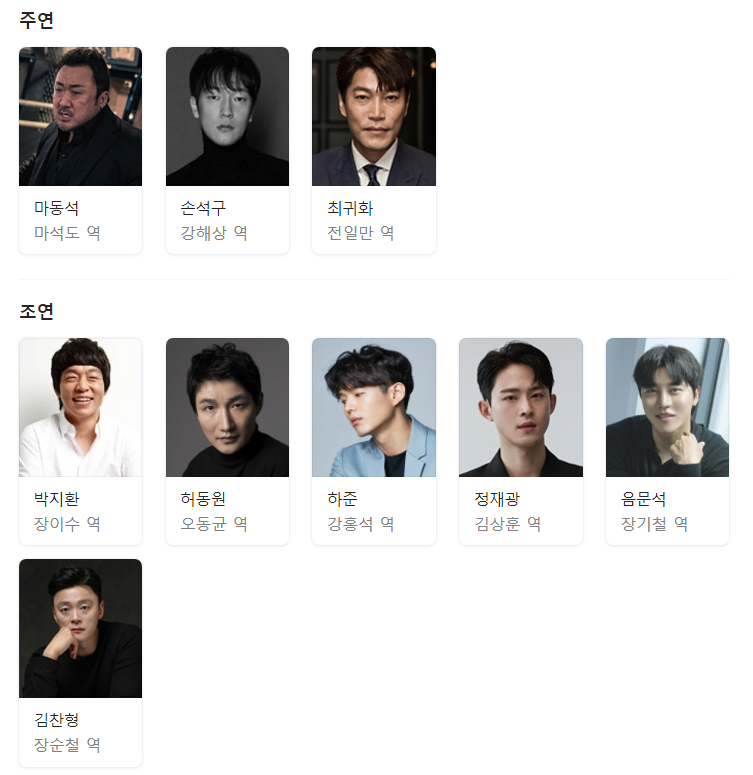753x775 pixels.
Task: Open 정재광's portrait thumbnail
Action: click(x=521, y=408)
